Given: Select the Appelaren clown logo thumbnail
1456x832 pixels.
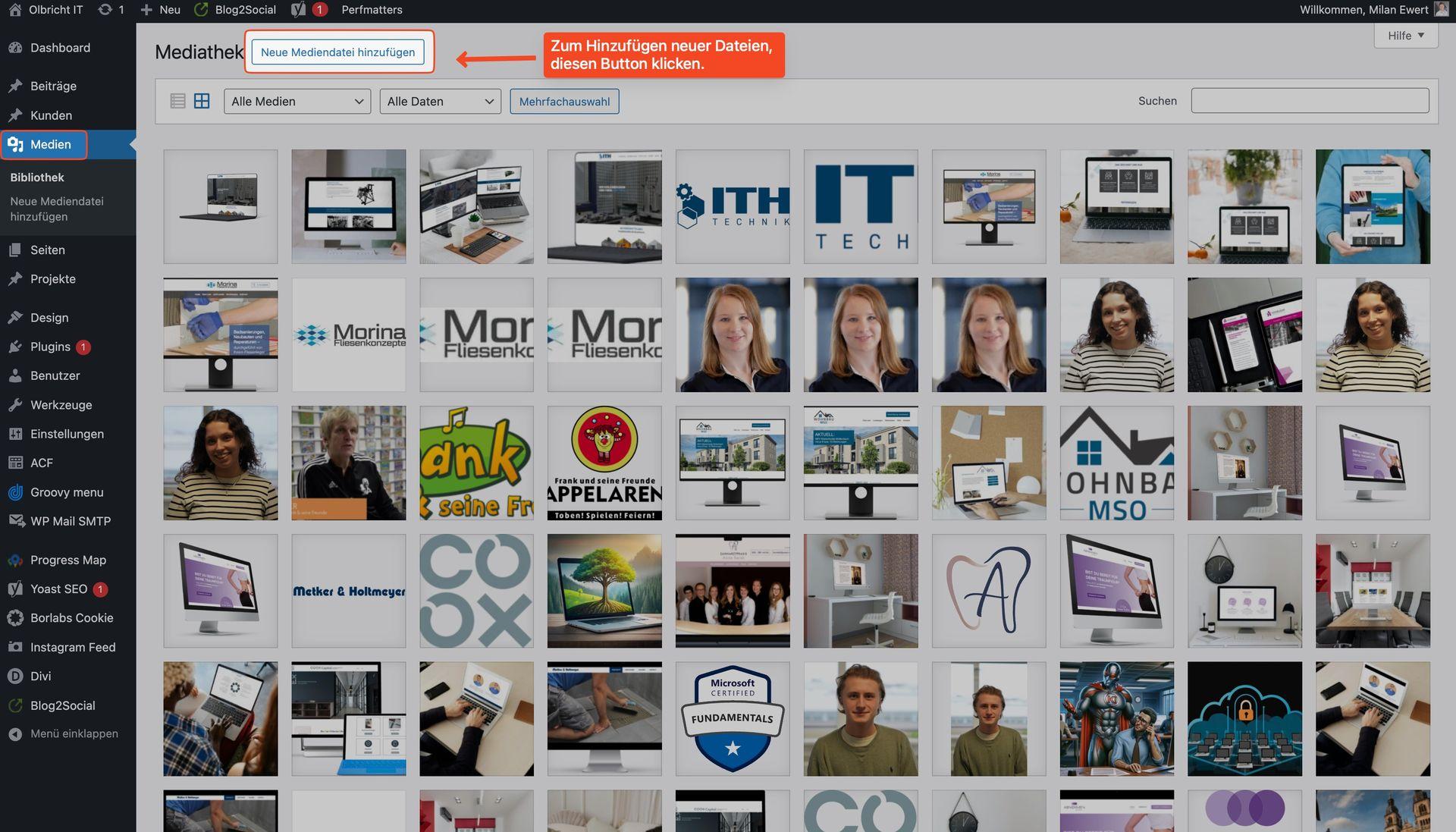Looking at the screenshot, I should pos(604,463).
